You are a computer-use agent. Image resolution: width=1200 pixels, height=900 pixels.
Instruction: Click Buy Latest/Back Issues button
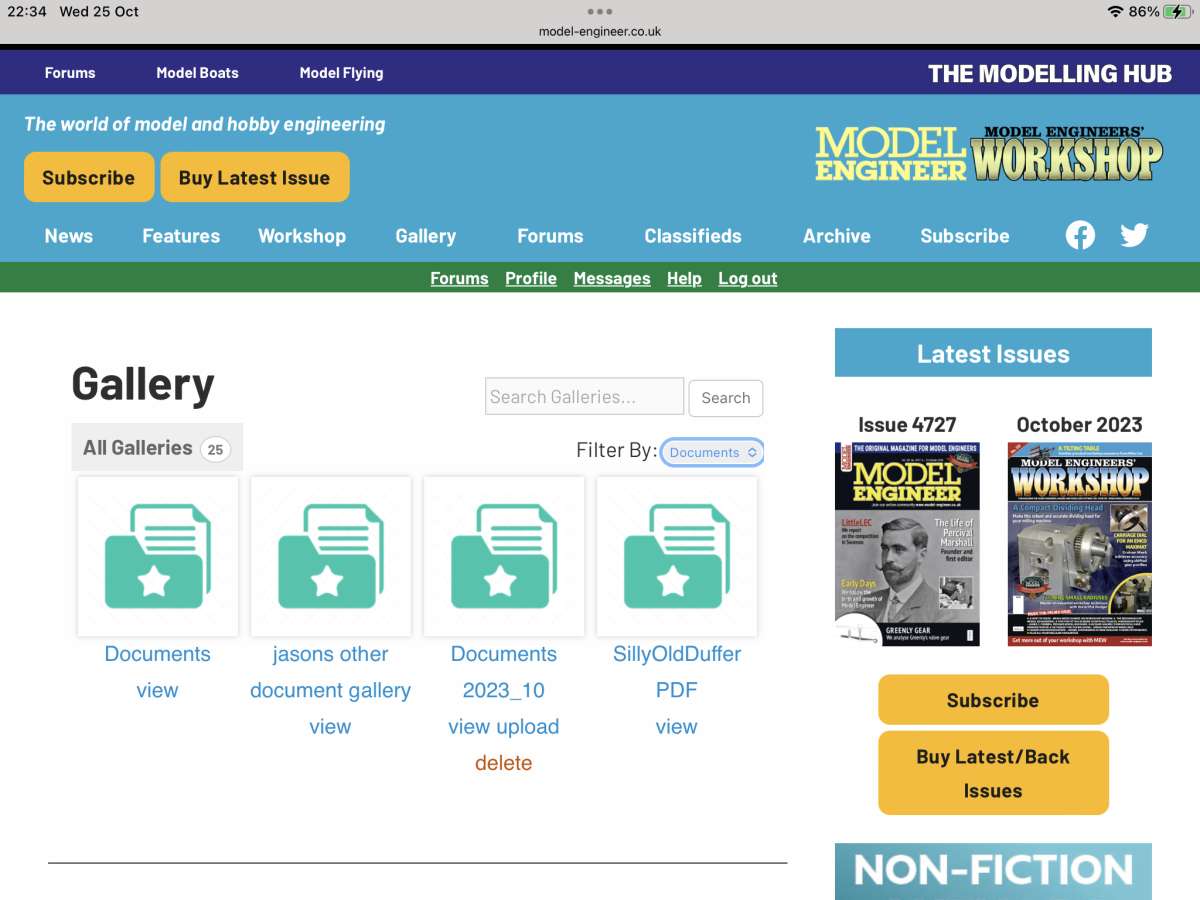pyautogui.click(x=993, y=773)
